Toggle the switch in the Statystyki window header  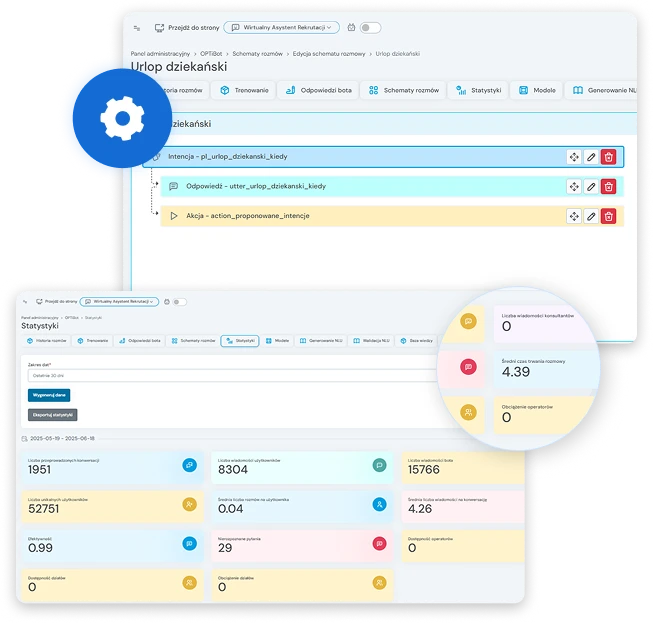pos(180,301)
